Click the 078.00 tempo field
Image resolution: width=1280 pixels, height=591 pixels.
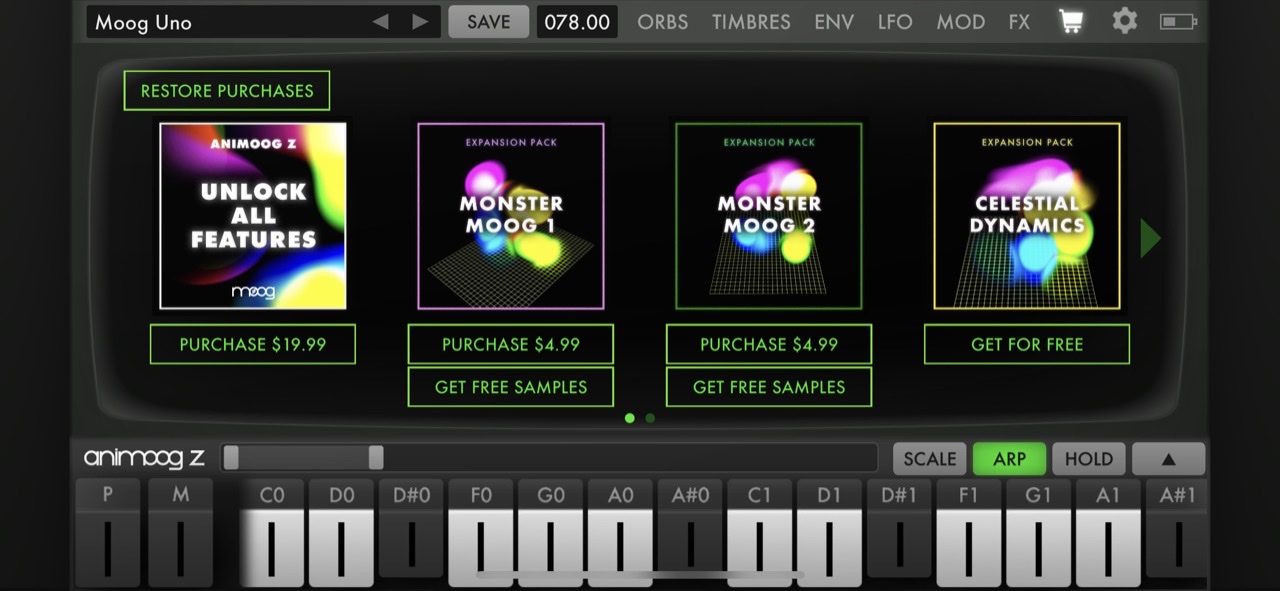(577, 22)
